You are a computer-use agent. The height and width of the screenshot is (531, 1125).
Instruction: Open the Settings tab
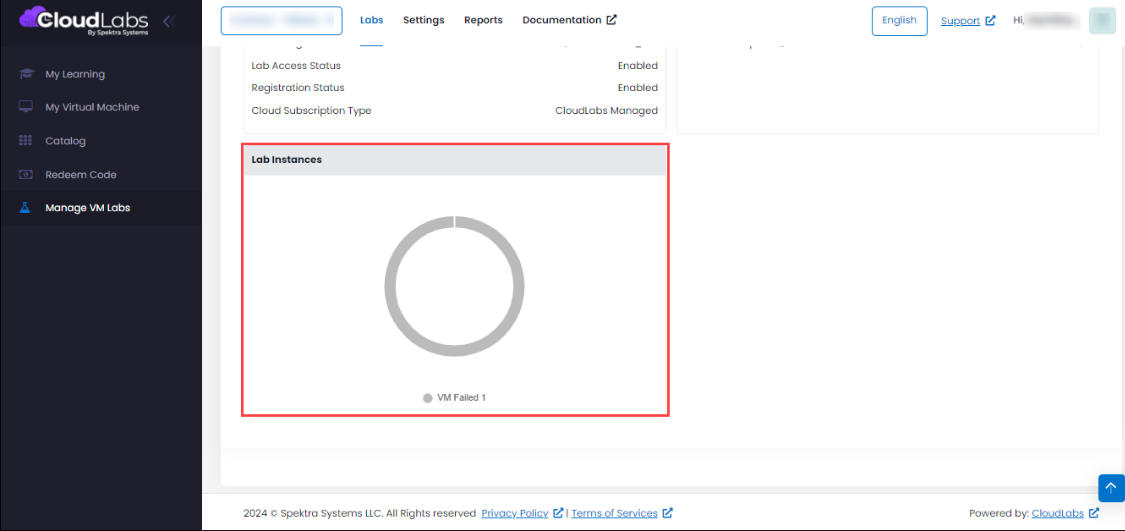[423, 20]
